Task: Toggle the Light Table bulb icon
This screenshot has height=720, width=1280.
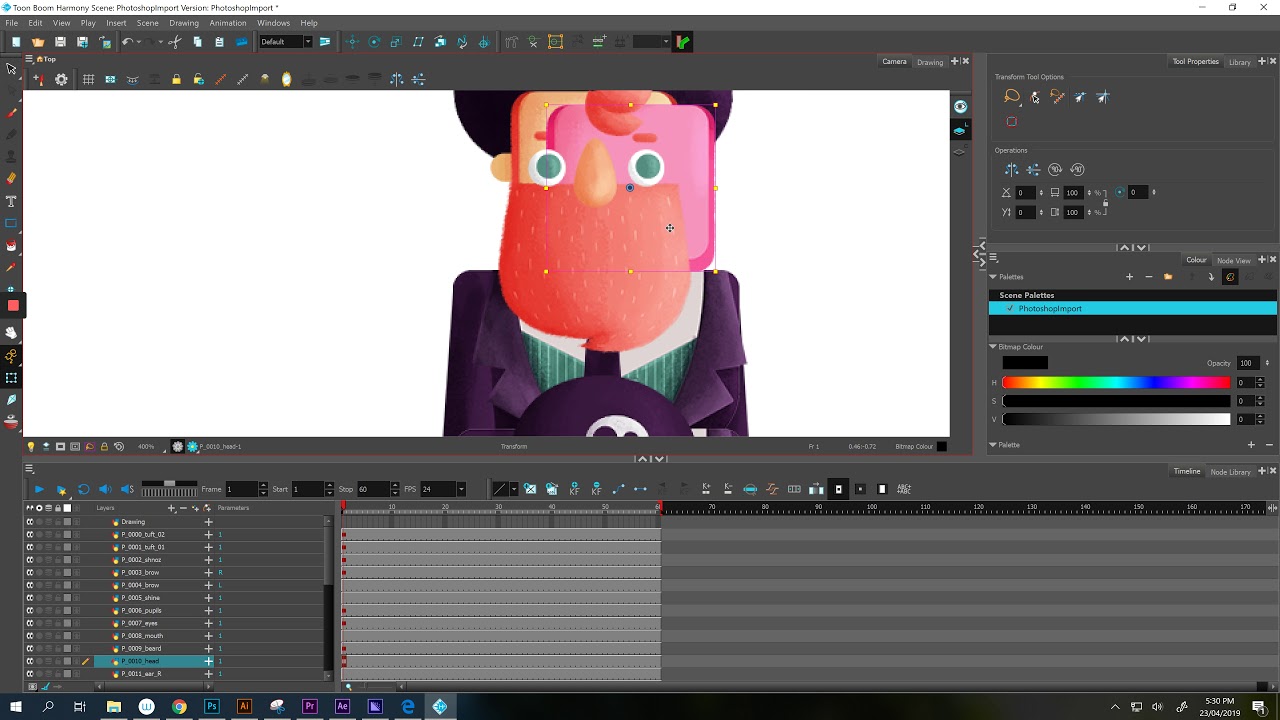Action: pos(31,446)
